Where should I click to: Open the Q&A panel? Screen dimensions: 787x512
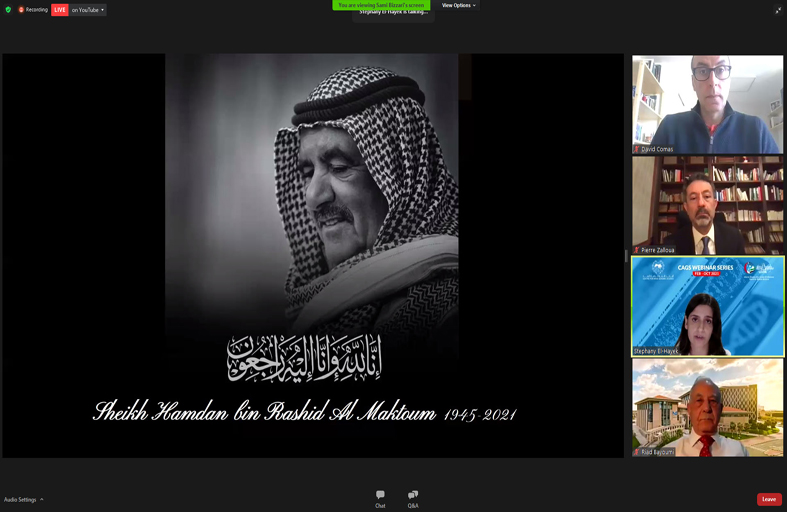(x=413, y=498)
